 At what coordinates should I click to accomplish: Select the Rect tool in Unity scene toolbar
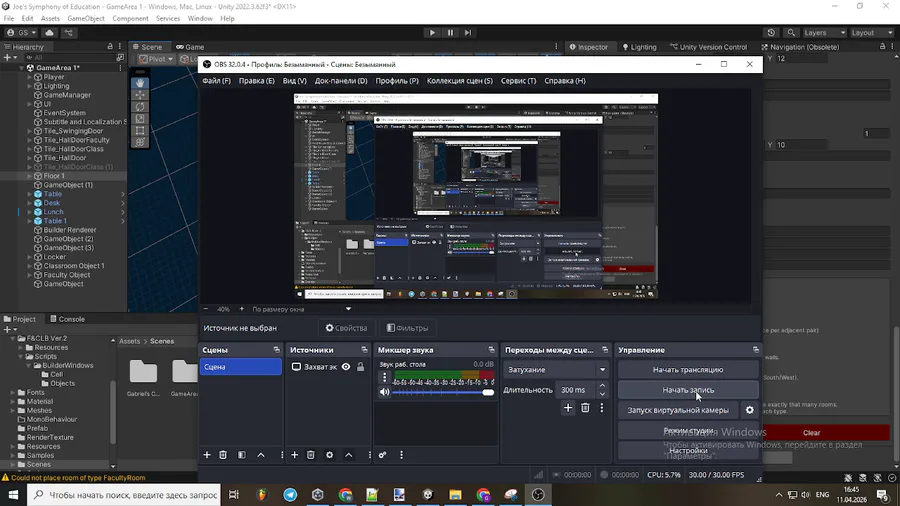[x=140, y=130]
